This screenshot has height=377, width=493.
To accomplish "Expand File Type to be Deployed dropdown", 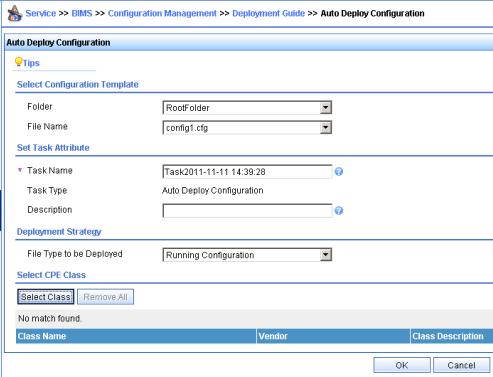I will pyautogui.click(x=325, y=255).
